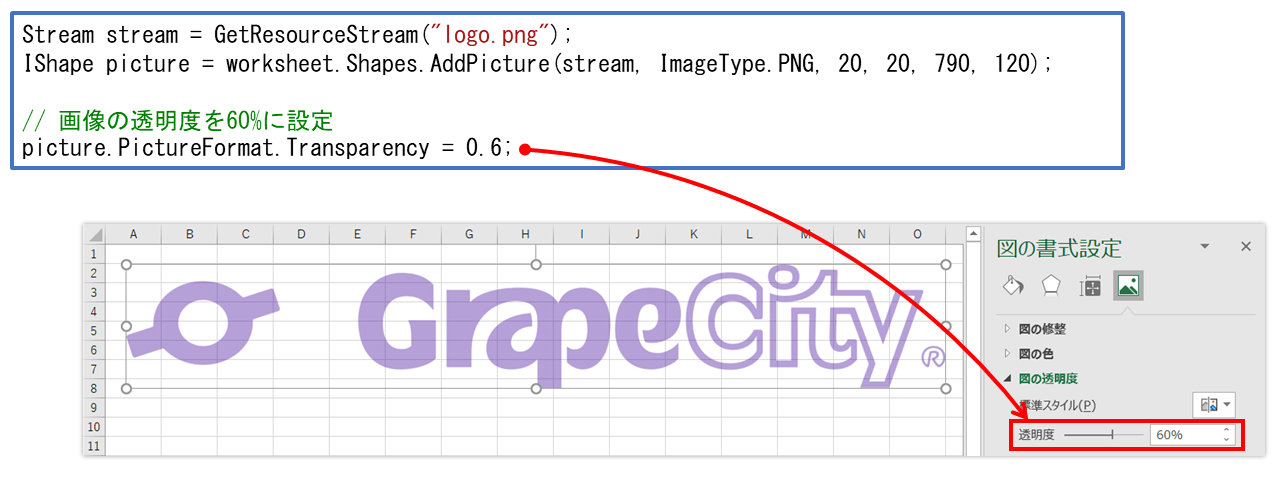Viewport: 1280px width, 480px height.
Task: Select row 5 header
Action: click(94, 330)
